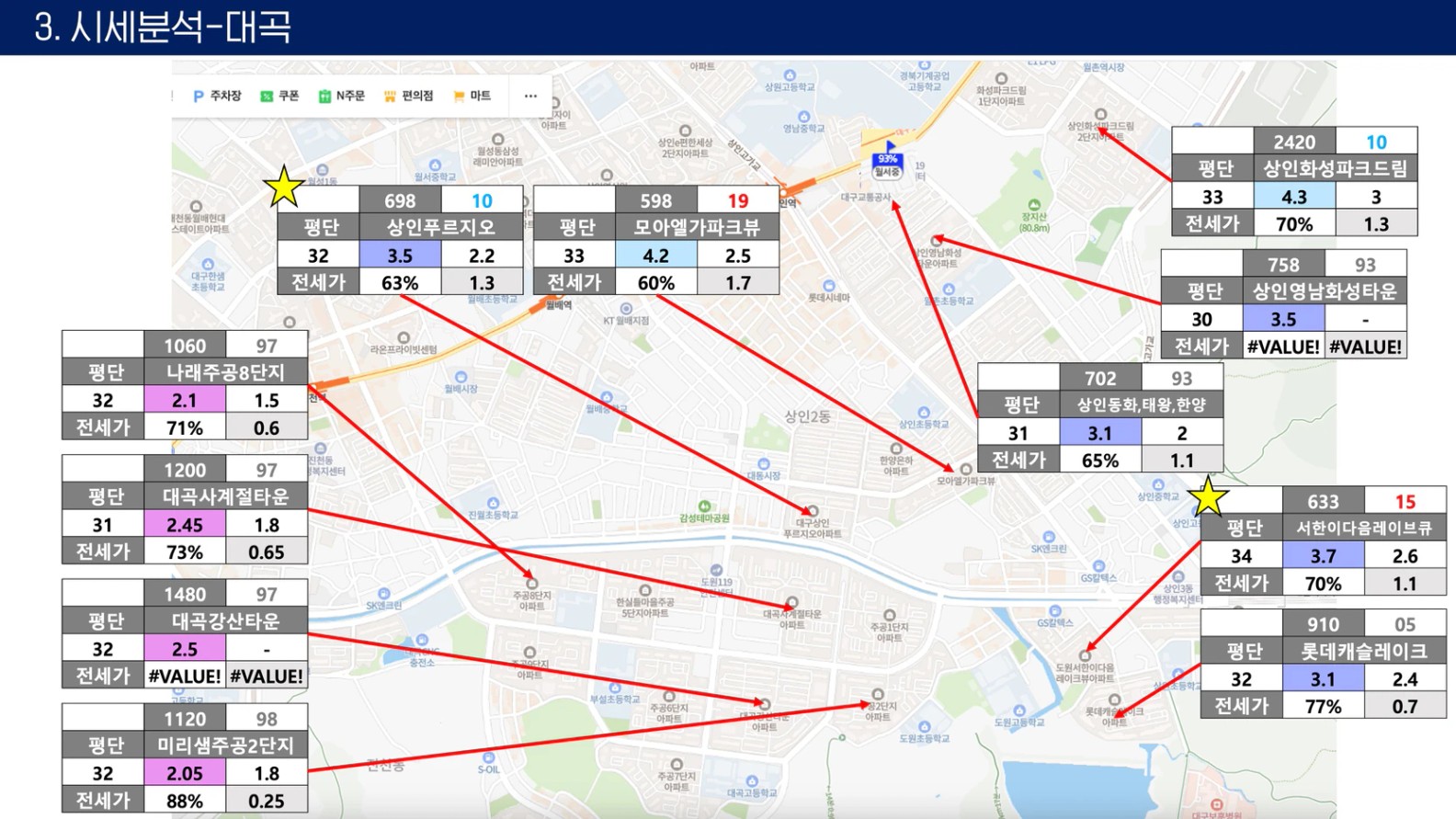Click the light blue 4.3 price cell
Screen dimensions: 1456x819
[x=1294, y=196]
